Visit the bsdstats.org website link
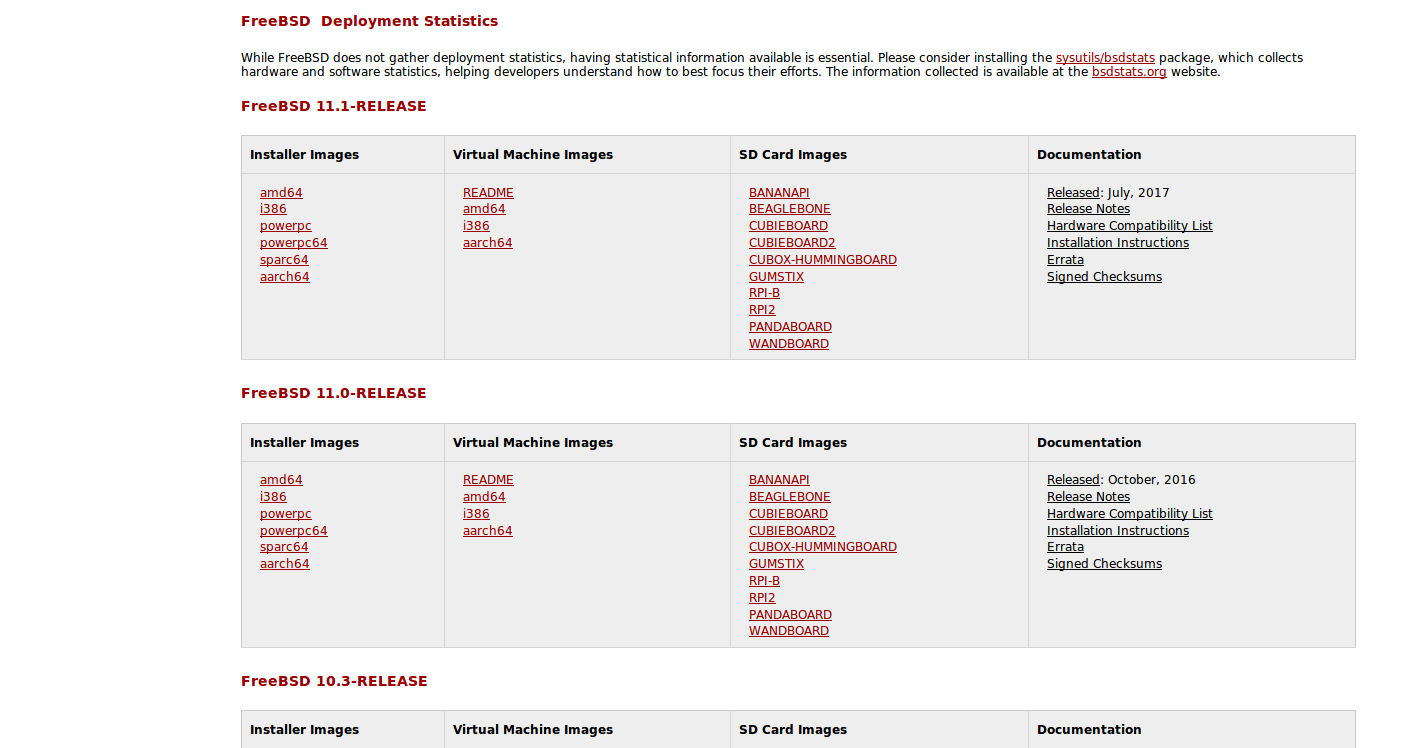This screenshot has width=1427, height=748. [1129, 72]
